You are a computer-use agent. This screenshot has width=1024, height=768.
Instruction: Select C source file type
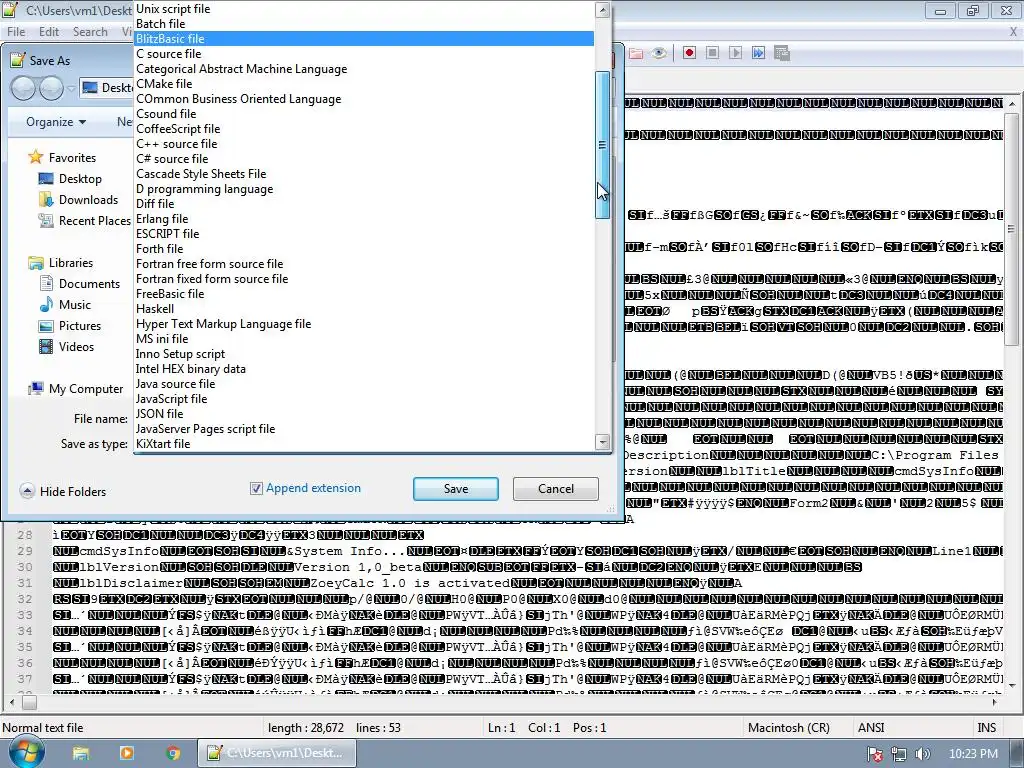[364, 54]
